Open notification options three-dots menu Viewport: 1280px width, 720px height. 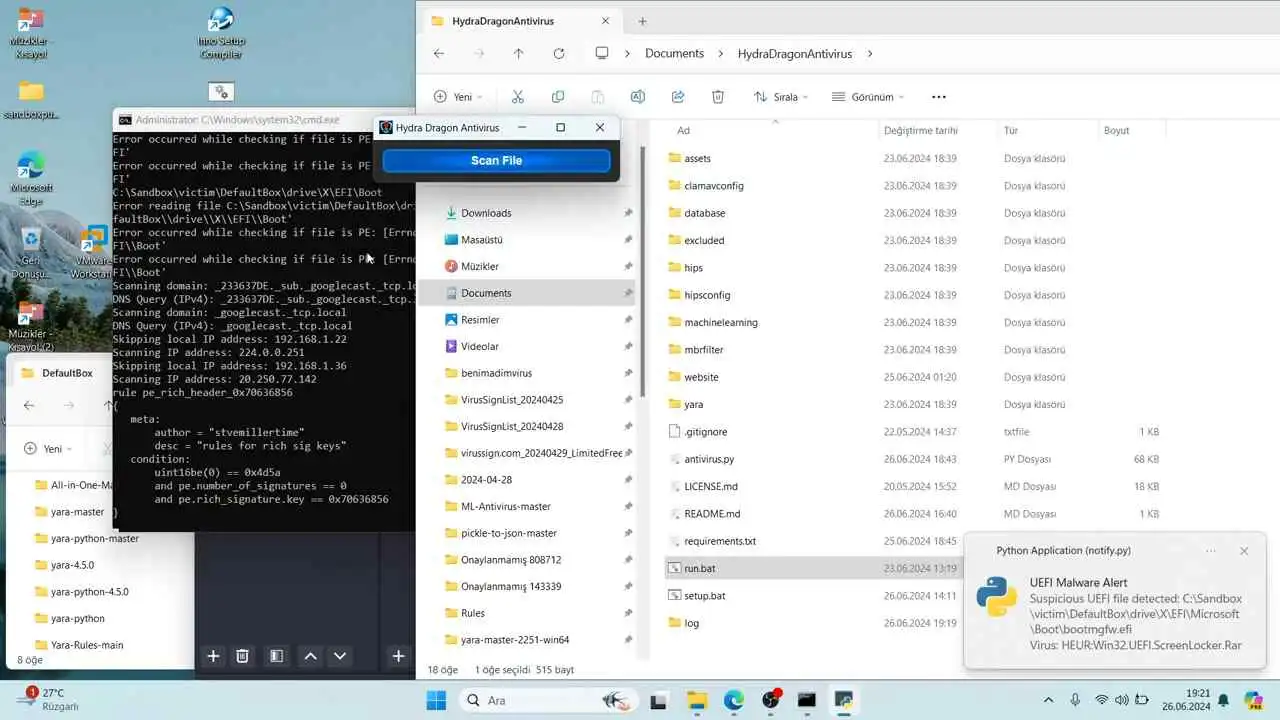[1211, 551]
